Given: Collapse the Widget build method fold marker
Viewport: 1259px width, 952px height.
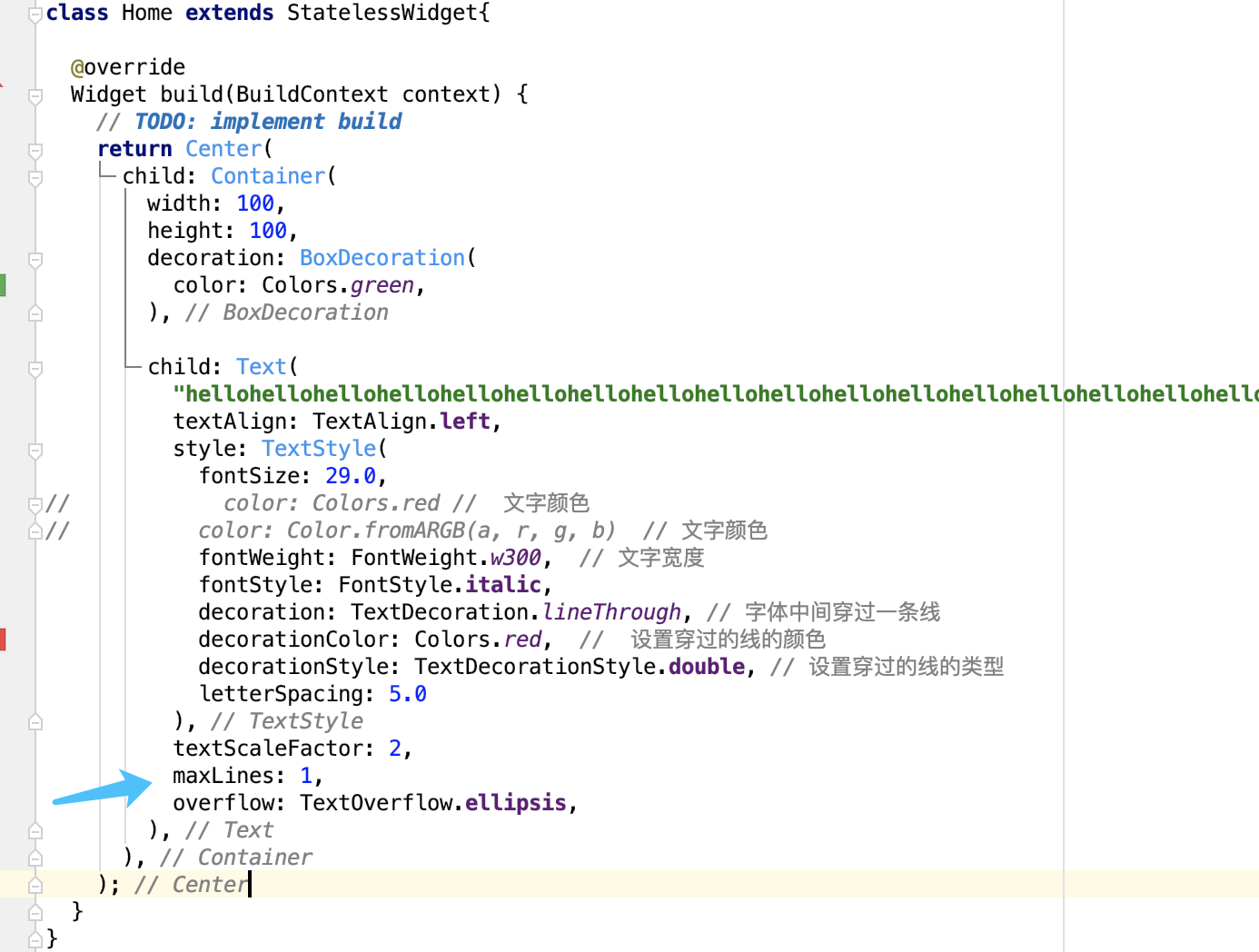Looking at the screenshot, I should point(35,96).
